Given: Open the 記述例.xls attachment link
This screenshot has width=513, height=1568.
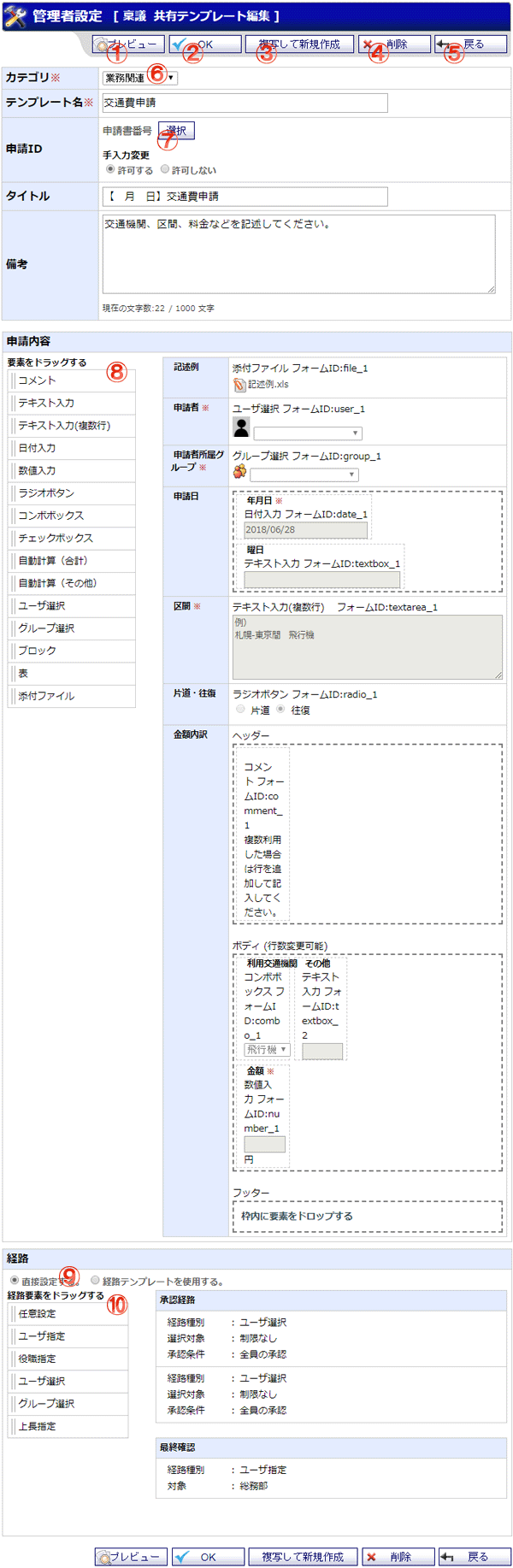Looking at the screenshot, I should point(268,385).
